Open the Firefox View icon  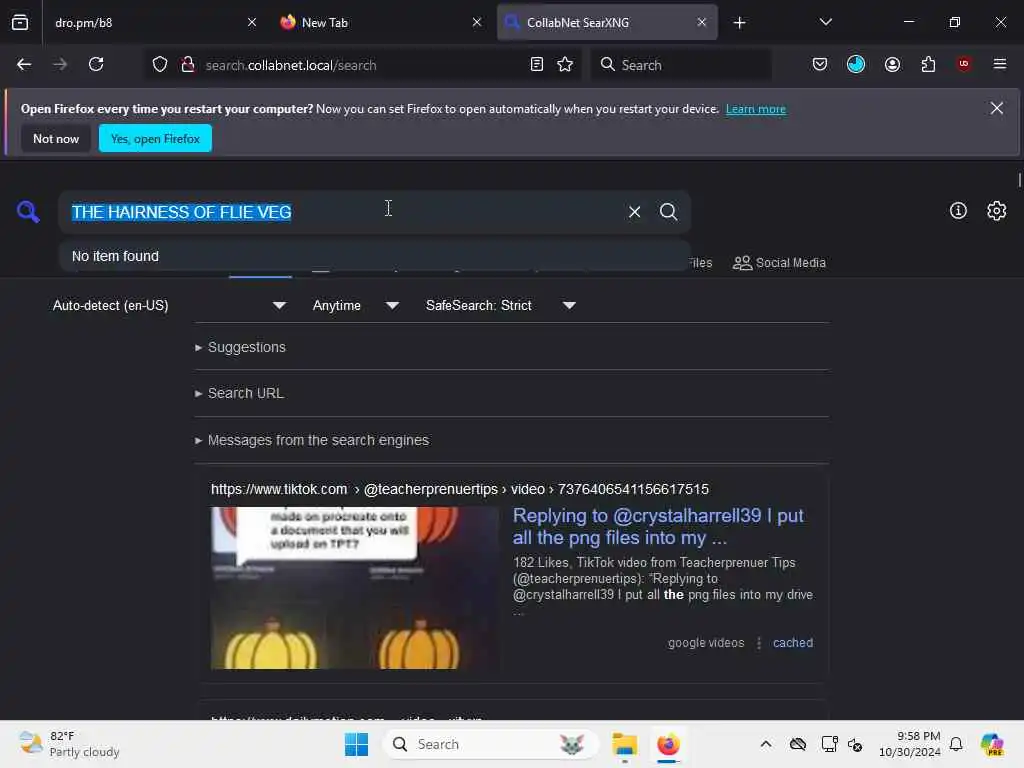[20, 22]
